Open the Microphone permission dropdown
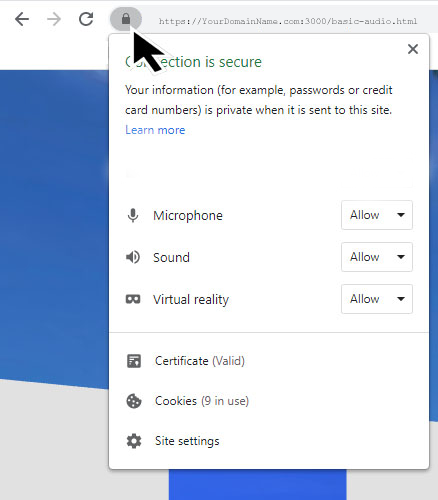 coord(377,215)
